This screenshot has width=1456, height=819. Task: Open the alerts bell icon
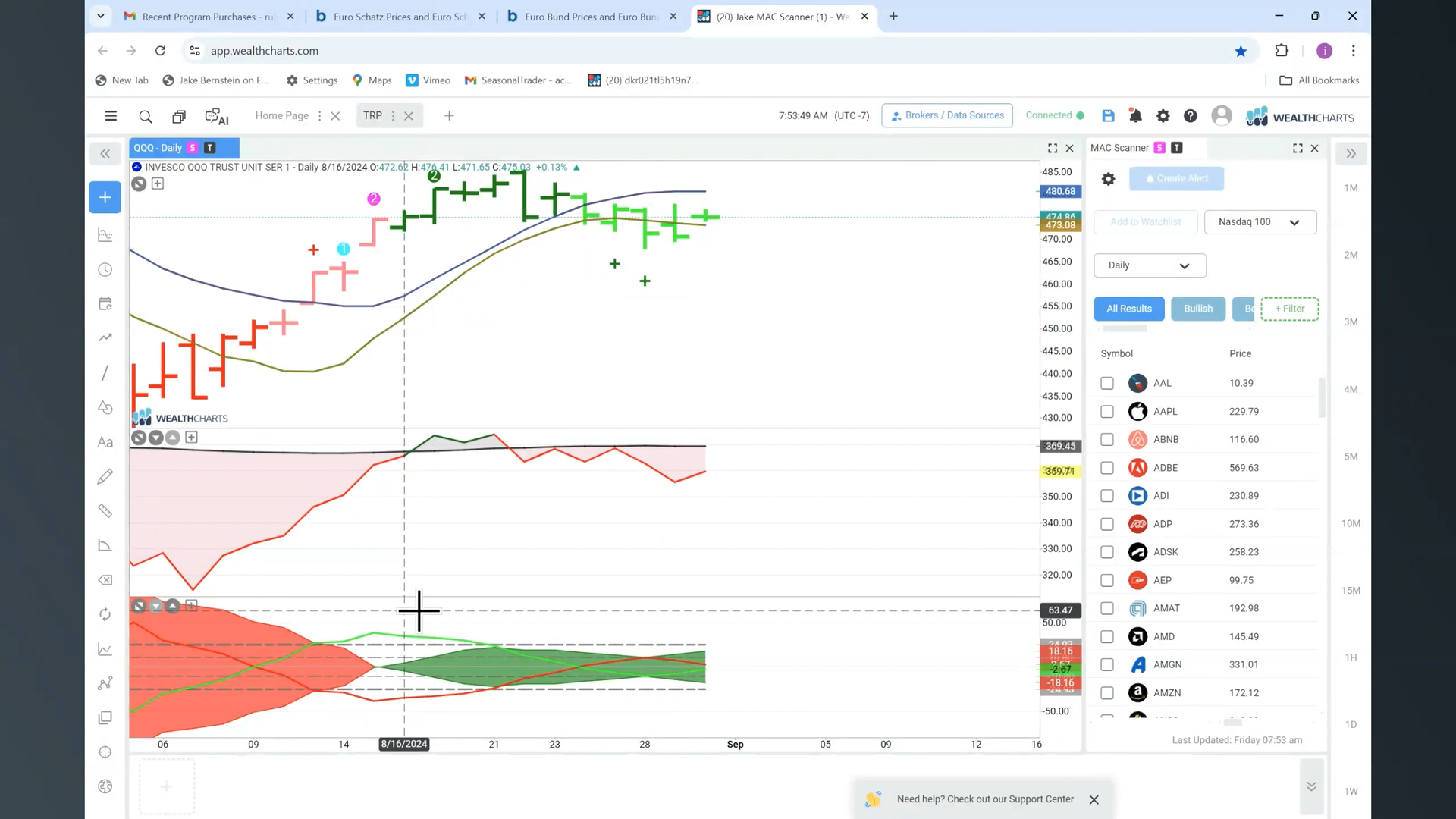(x=1135, y=115)
